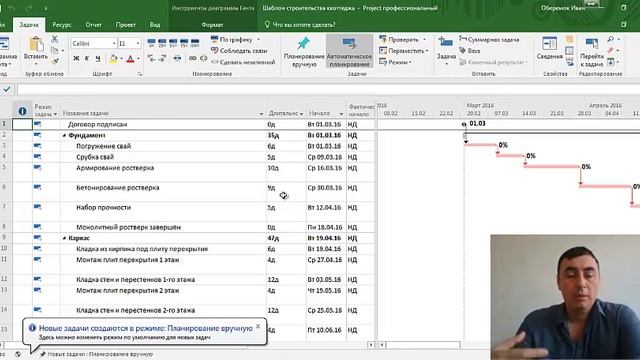The image size is (640, 360).
Task: Click Суммарная задача button
Action: pos(489,40)
